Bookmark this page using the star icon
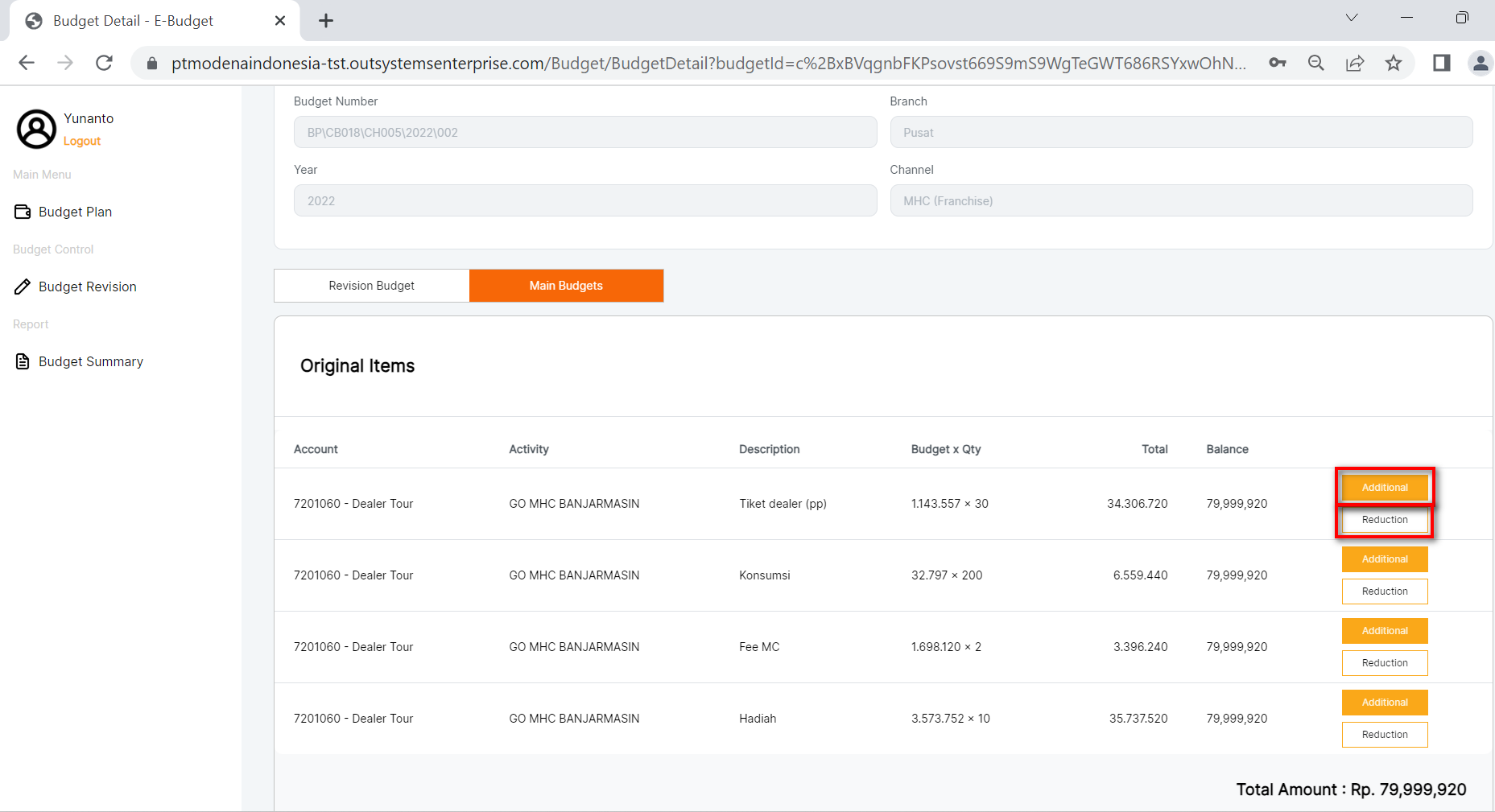This screenshot has height=812, width=1495. pyautogui.click(x=1394, y=63)
